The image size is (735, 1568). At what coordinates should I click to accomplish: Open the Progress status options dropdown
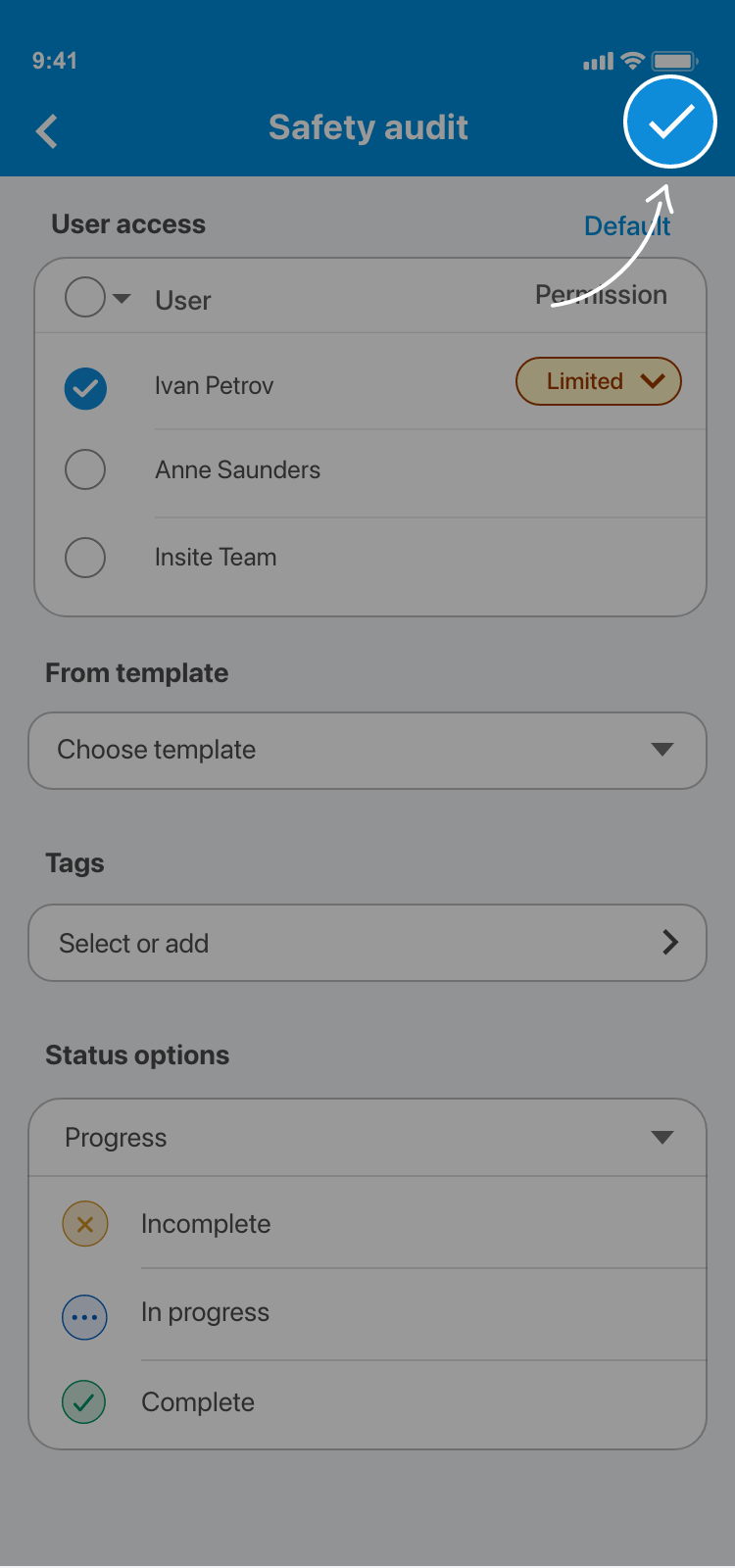tap(367, 1138)
